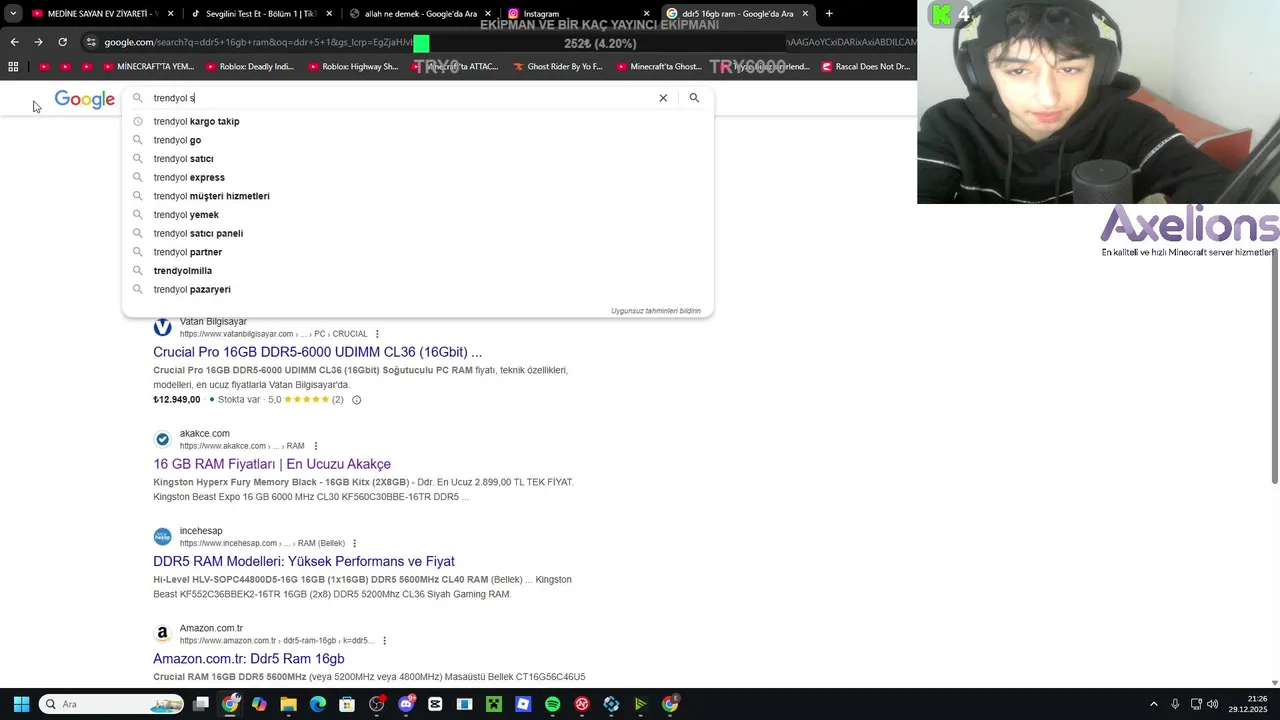Open more options for incehesap result
This screenshot has height=720, width=1280.
(x=354, y=543)
